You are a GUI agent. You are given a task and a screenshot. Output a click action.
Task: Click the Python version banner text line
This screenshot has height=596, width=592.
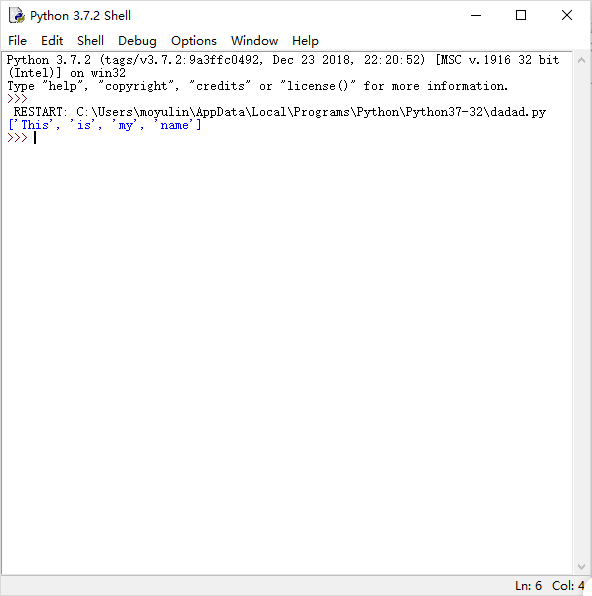pyautogui.click(x=283, y=60)
